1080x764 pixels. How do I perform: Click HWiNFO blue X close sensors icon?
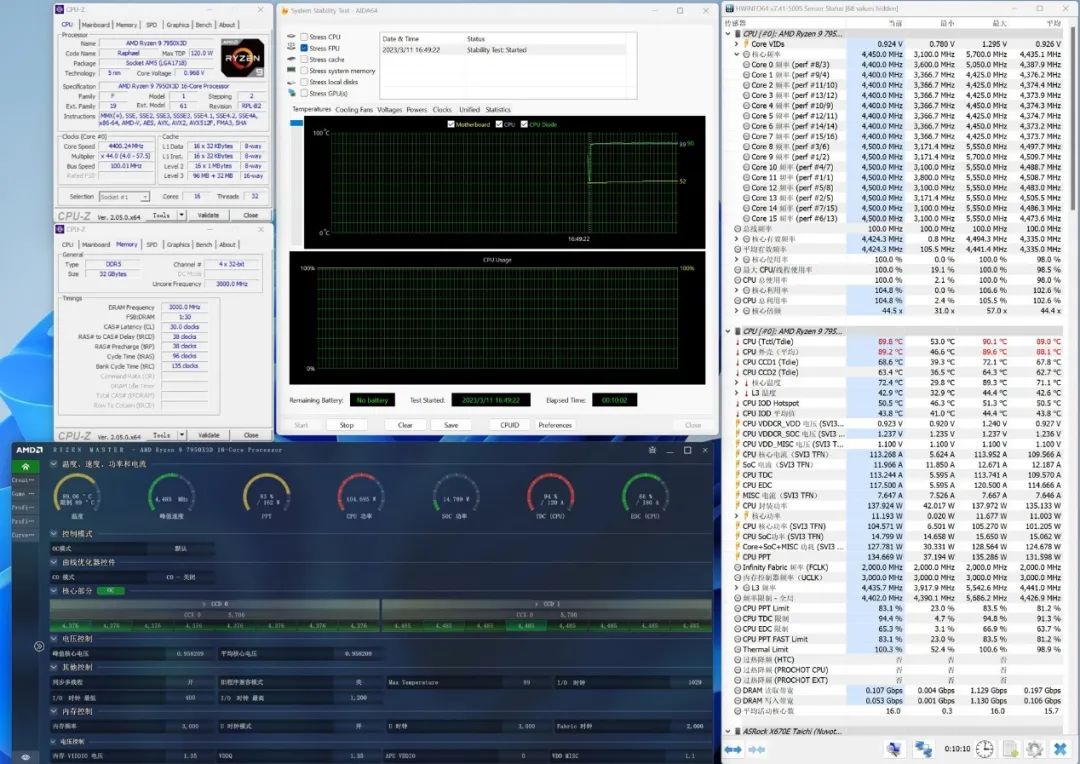pos(1060,749)
